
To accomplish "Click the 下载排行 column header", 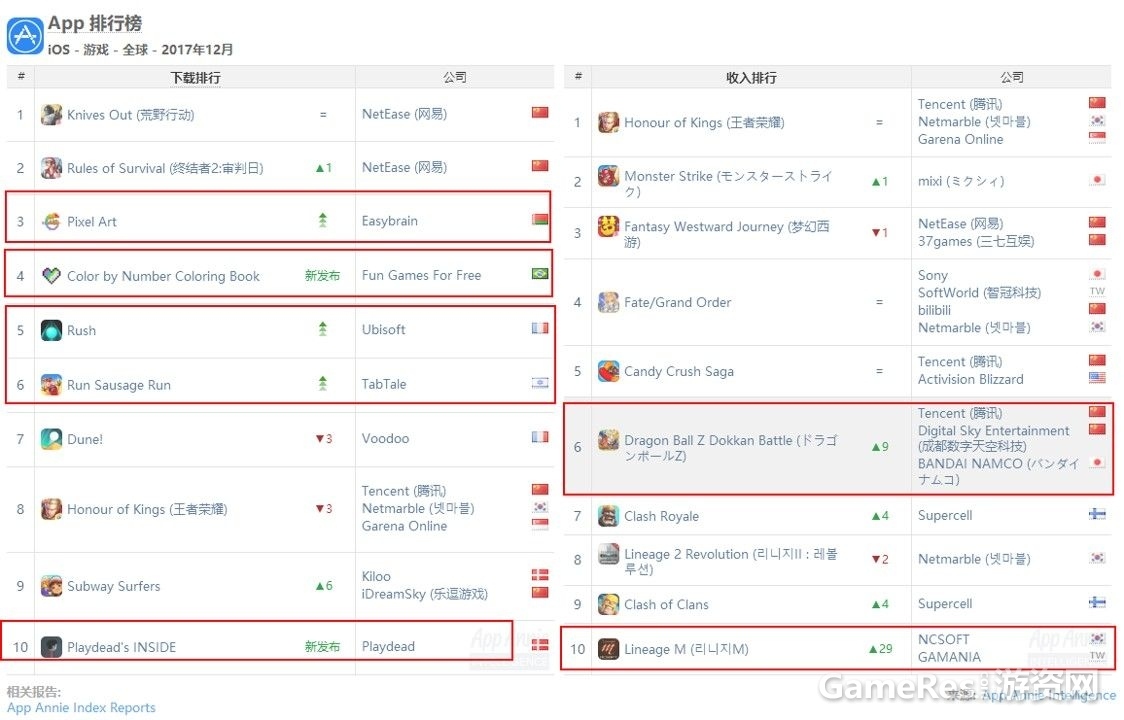I will 195,77.
